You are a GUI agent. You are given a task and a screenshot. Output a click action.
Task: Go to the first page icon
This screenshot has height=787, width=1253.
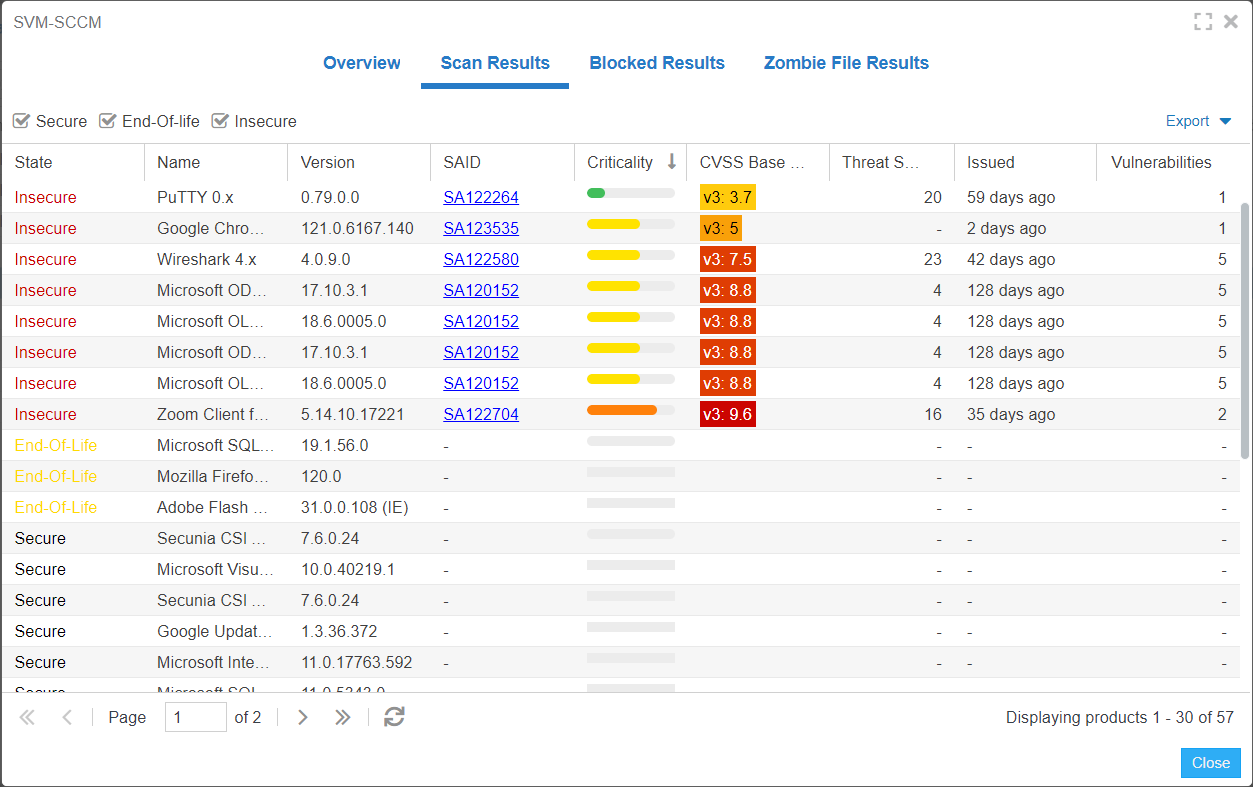click(x=27, y=717)
